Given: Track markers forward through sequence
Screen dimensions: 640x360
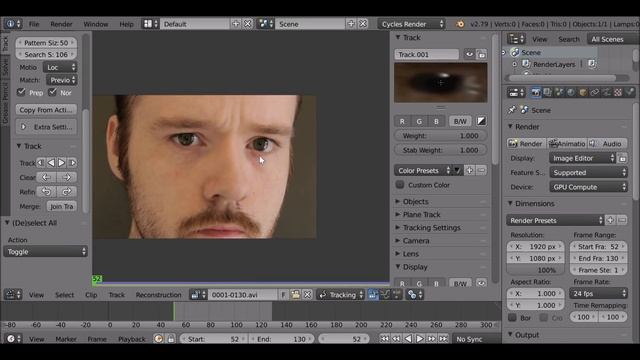Looking at the screenshot, I should (62, 163).
